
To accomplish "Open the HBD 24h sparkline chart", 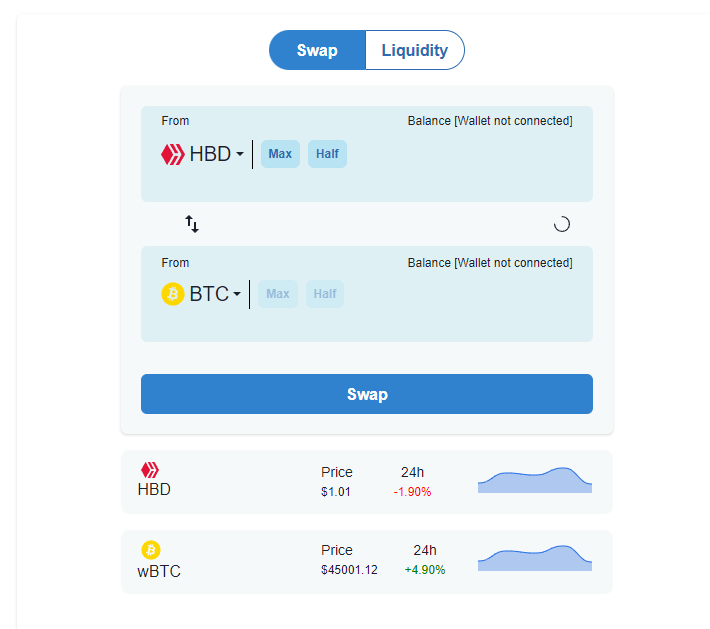I will point(535,480).
